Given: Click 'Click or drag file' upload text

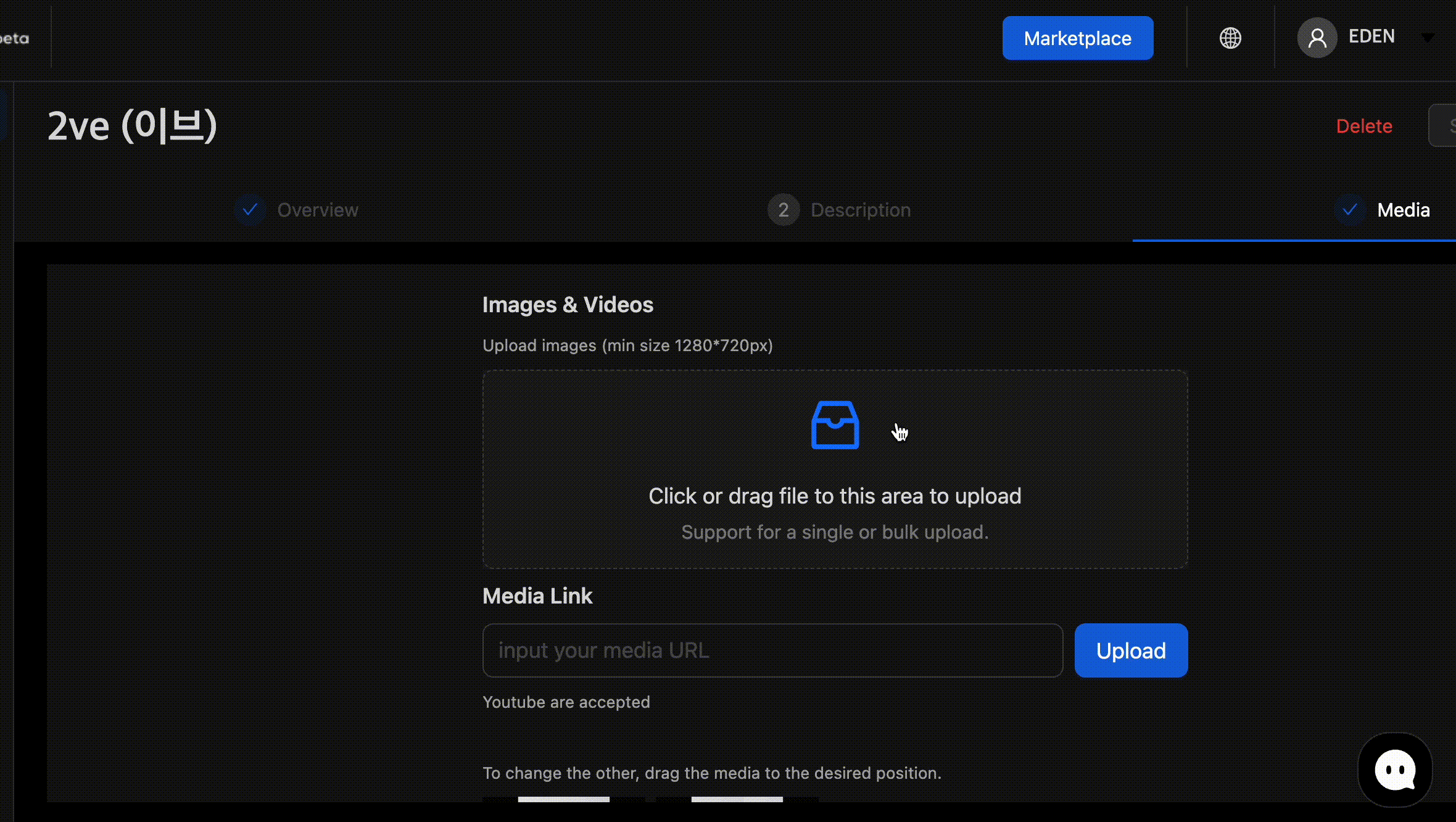Looking at the screenshot, I should (x=835, y=496).
